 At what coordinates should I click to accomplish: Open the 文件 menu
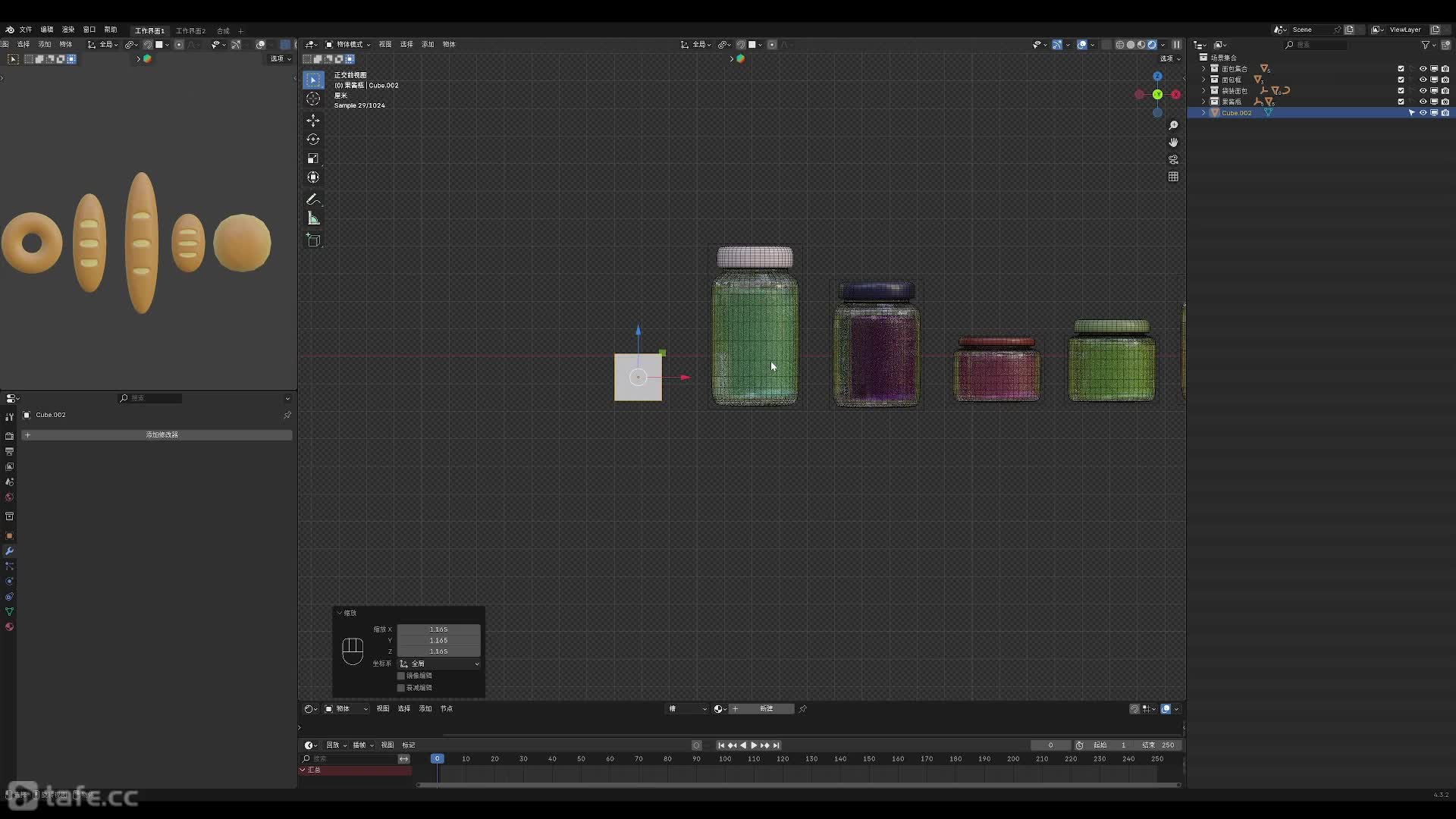pyautogui.click(x=26, y=30)
